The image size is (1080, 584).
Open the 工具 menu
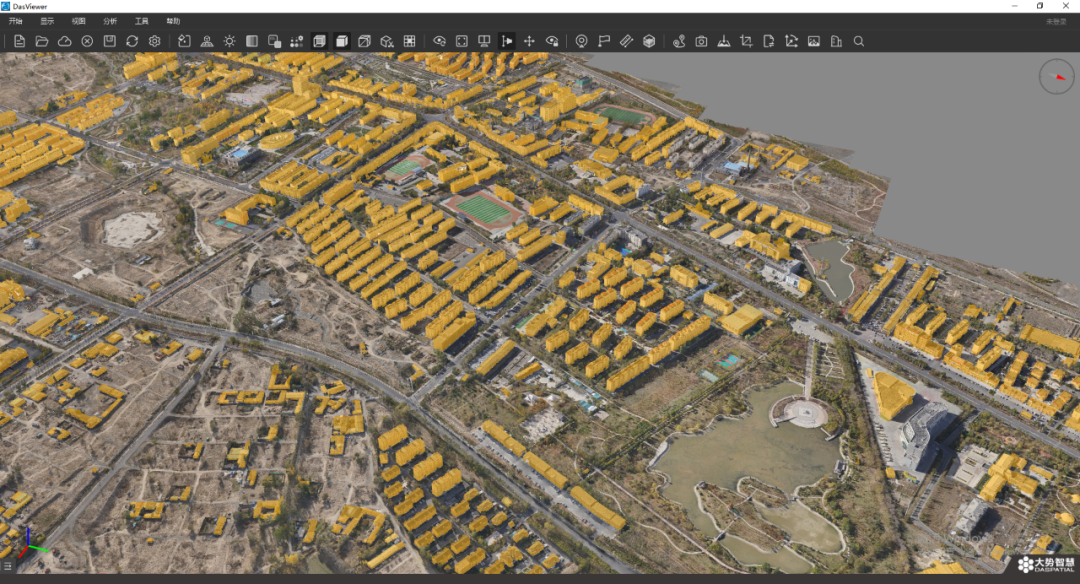[141, 21]
